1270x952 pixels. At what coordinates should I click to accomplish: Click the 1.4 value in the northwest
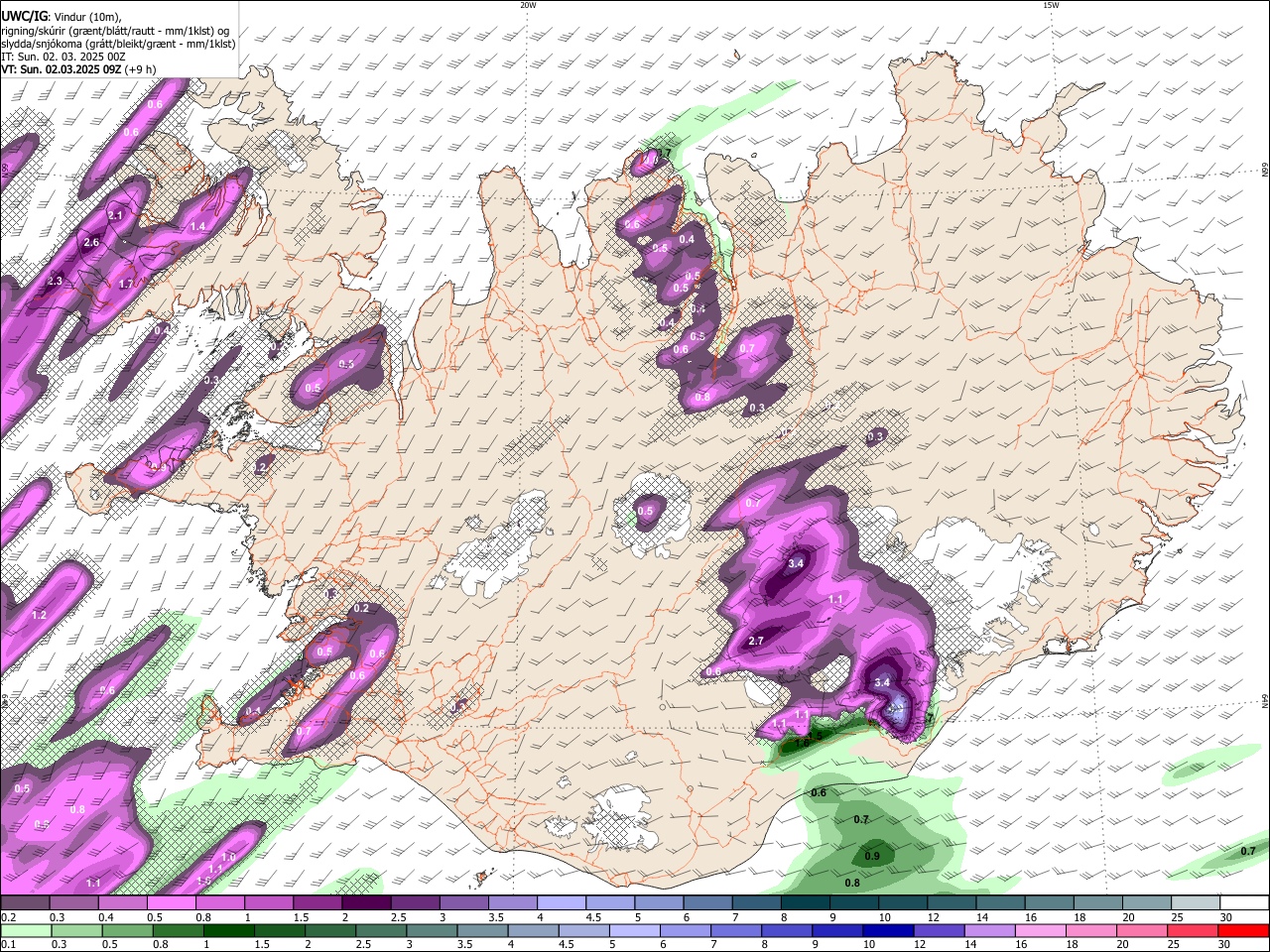(197, 226)
